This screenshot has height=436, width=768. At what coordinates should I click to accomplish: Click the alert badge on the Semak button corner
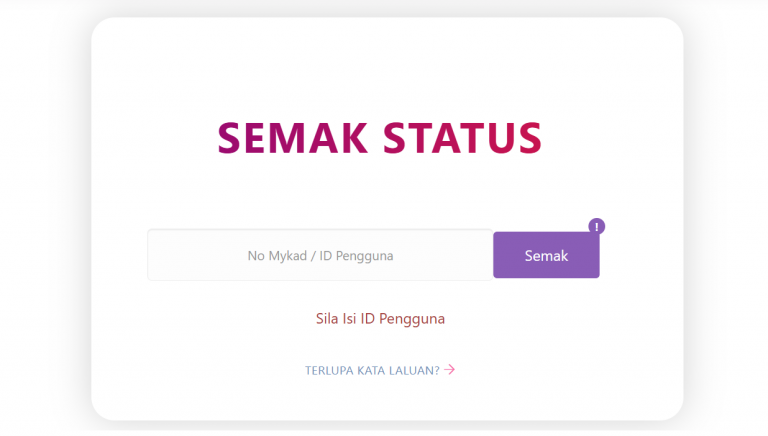click(x=596, y=226)
